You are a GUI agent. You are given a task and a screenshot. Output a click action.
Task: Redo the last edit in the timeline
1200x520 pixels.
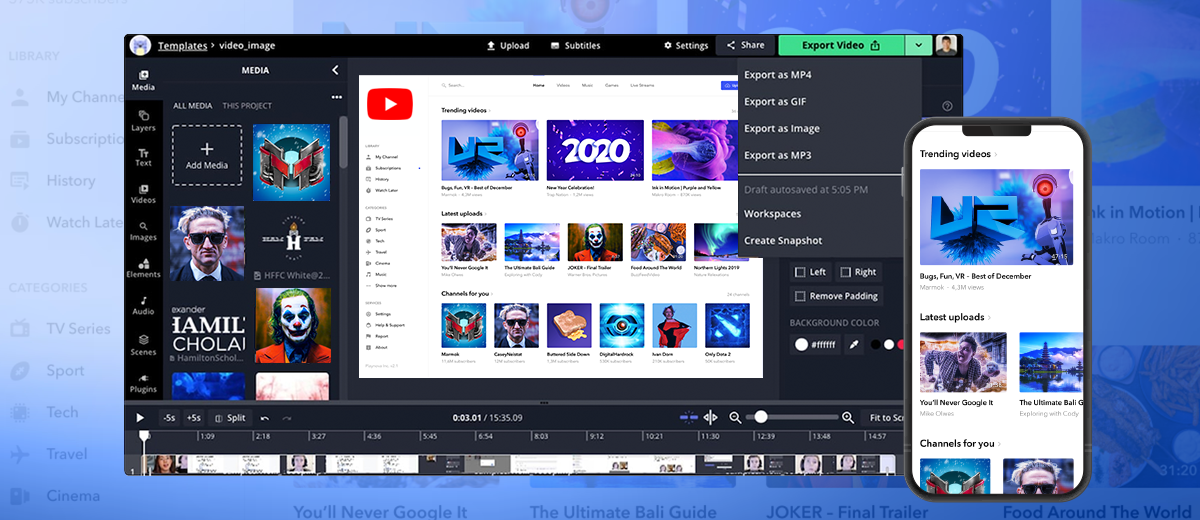pos(287,418)
